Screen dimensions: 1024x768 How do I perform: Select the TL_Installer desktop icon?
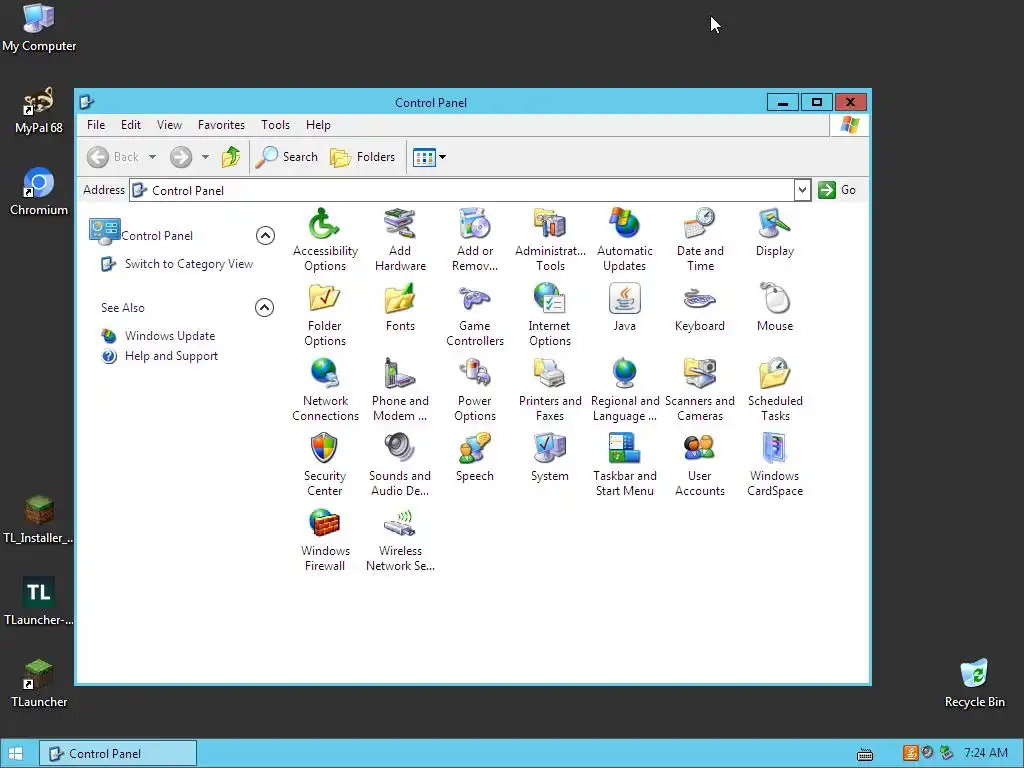click(x=39, y=520)
